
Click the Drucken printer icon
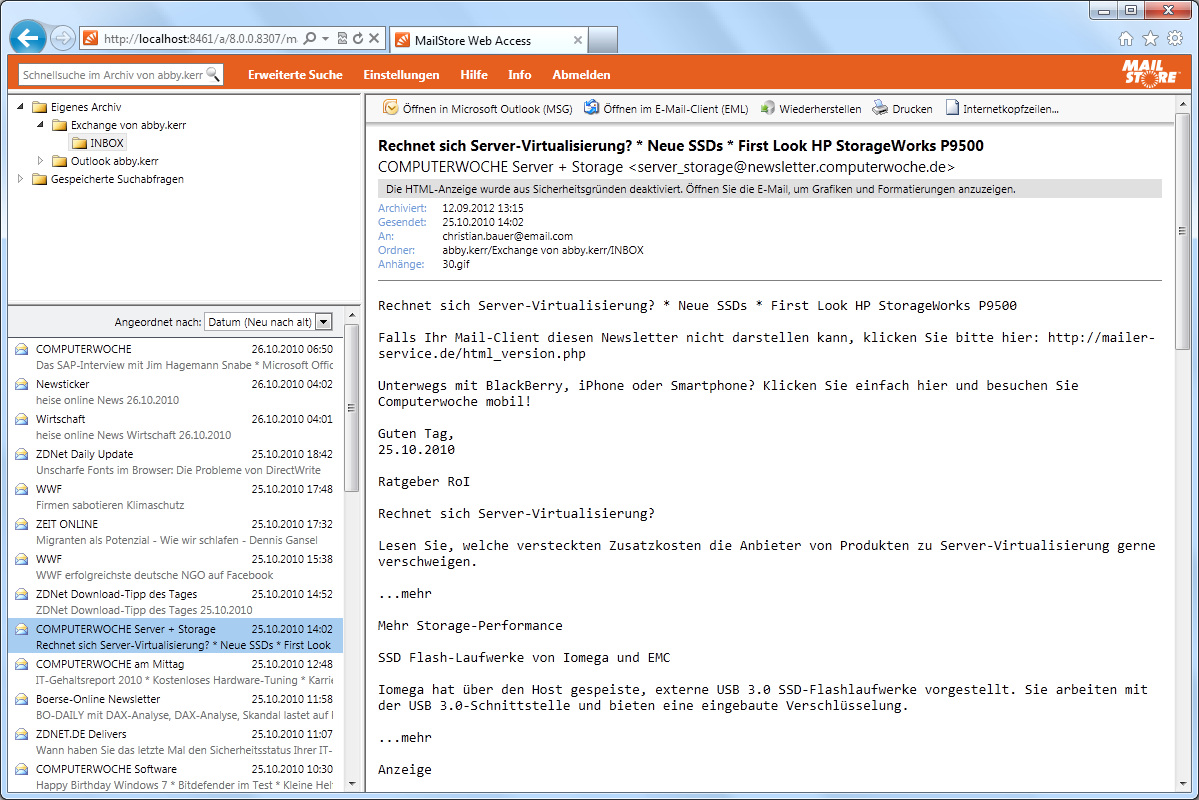880,108
